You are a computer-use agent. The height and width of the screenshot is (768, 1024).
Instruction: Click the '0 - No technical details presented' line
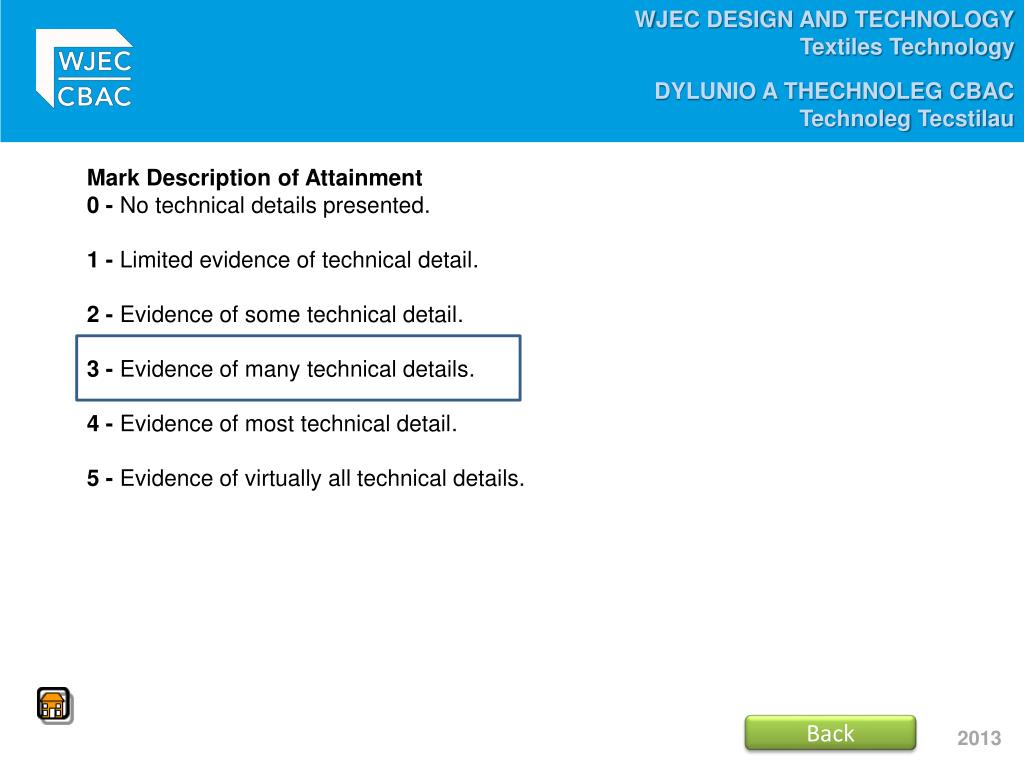[x=258, y=206]
